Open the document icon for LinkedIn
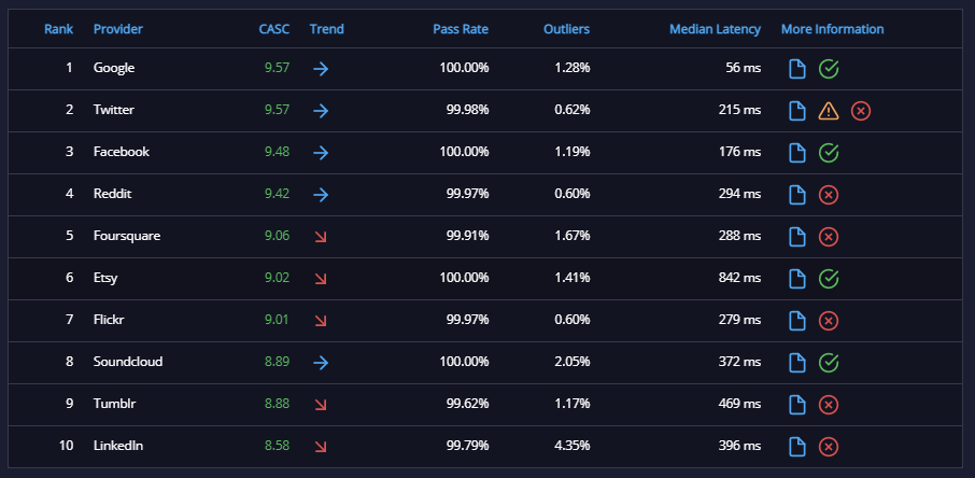This screenshot has height=479, width=977. (x=797, y=447)
